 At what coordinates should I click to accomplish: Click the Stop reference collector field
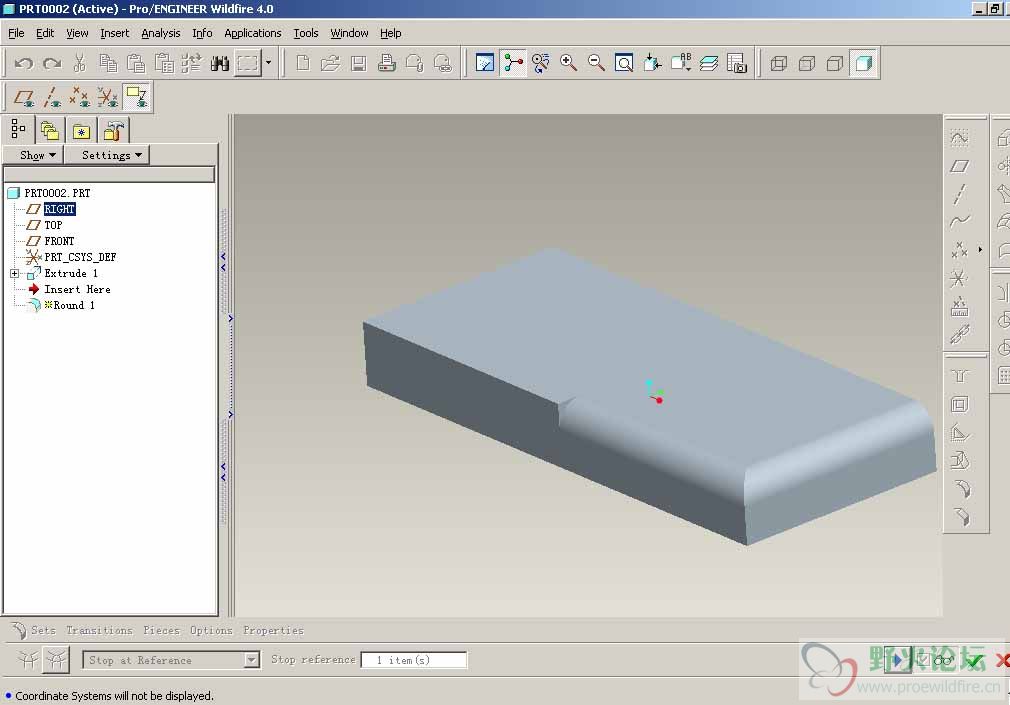tap(414, 660)
